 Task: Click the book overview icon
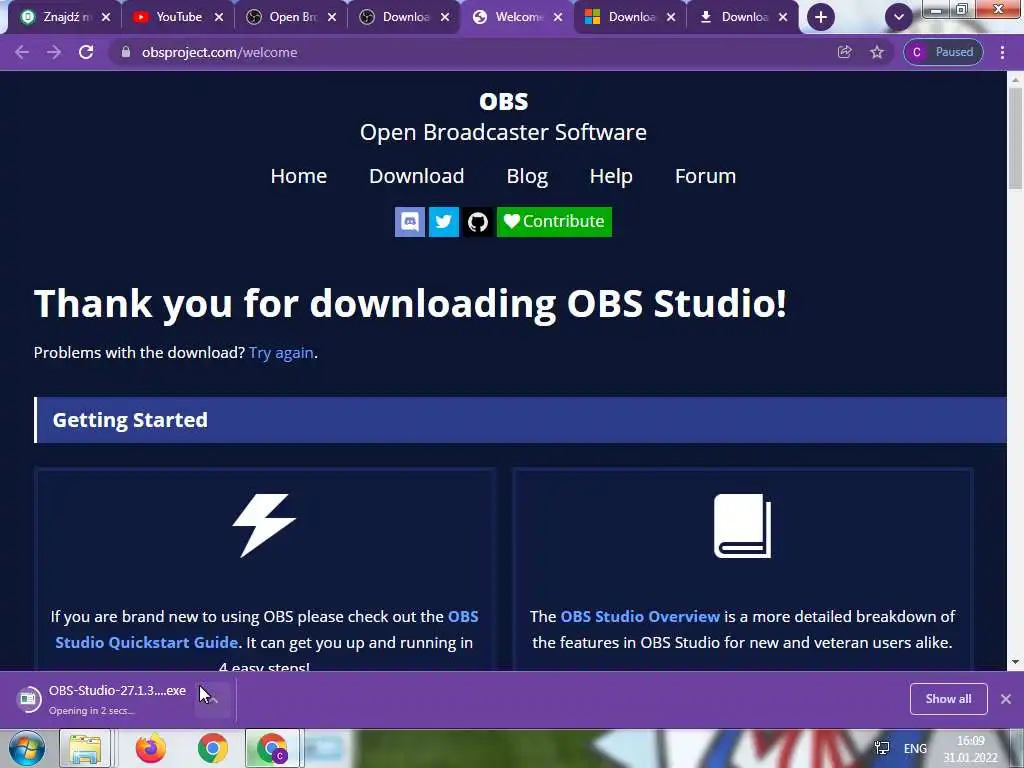[743, 526]
